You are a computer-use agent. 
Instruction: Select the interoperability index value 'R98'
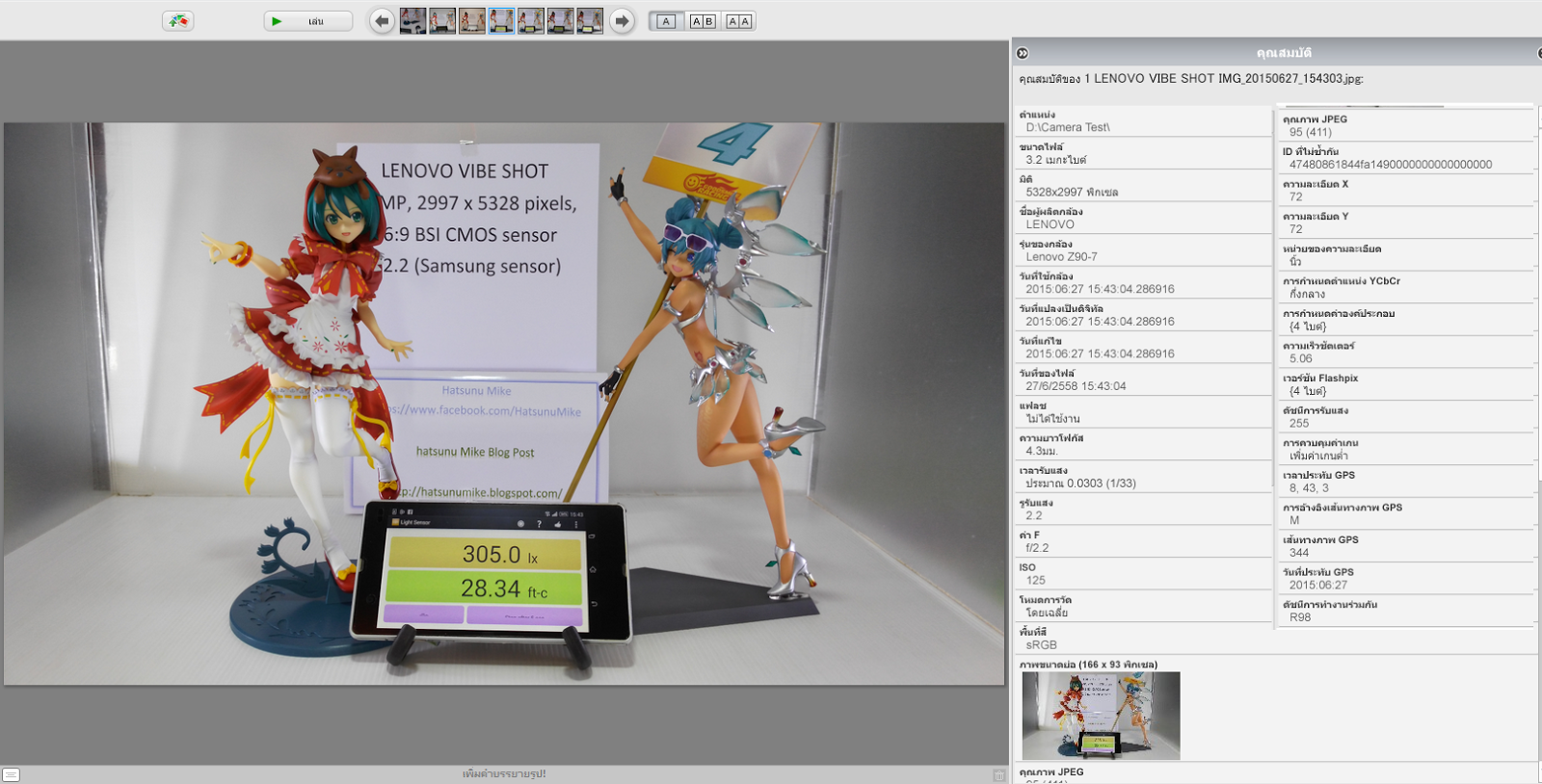[x=1300, y=617]
